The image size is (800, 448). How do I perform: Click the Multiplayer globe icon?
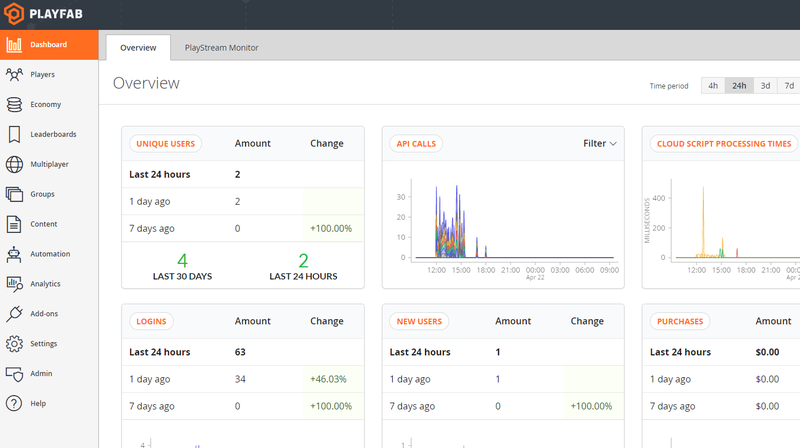(x=14, y=164)
